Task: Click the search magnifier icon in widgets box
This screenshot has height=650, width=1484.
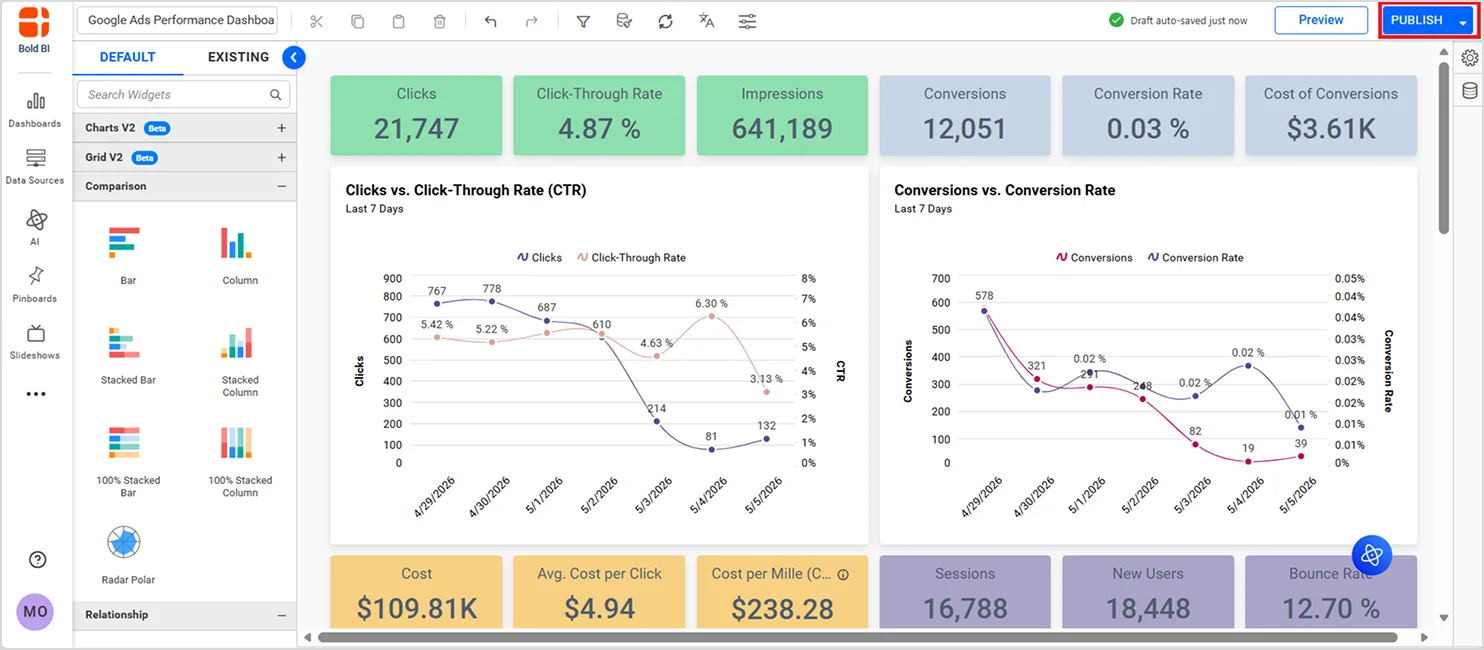Action: [275, 95]
